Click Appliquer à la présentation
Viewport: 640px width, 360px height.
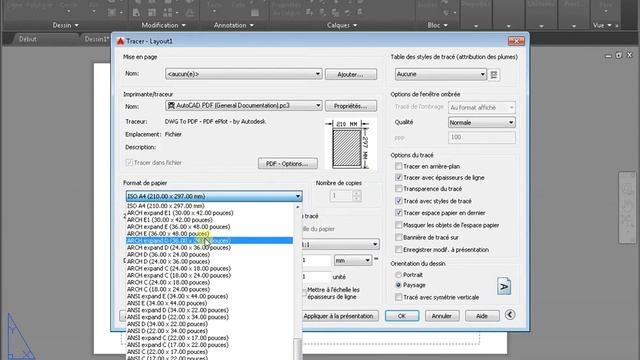[x=340, y=316]
